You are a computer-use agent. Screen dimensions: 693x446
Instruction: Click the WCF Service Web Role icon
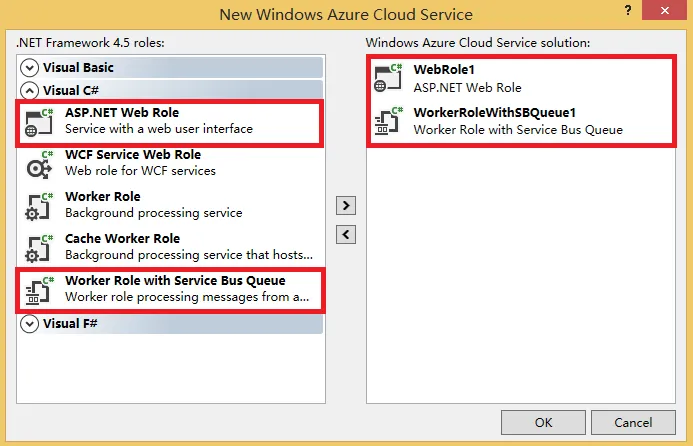coord(39,163)
